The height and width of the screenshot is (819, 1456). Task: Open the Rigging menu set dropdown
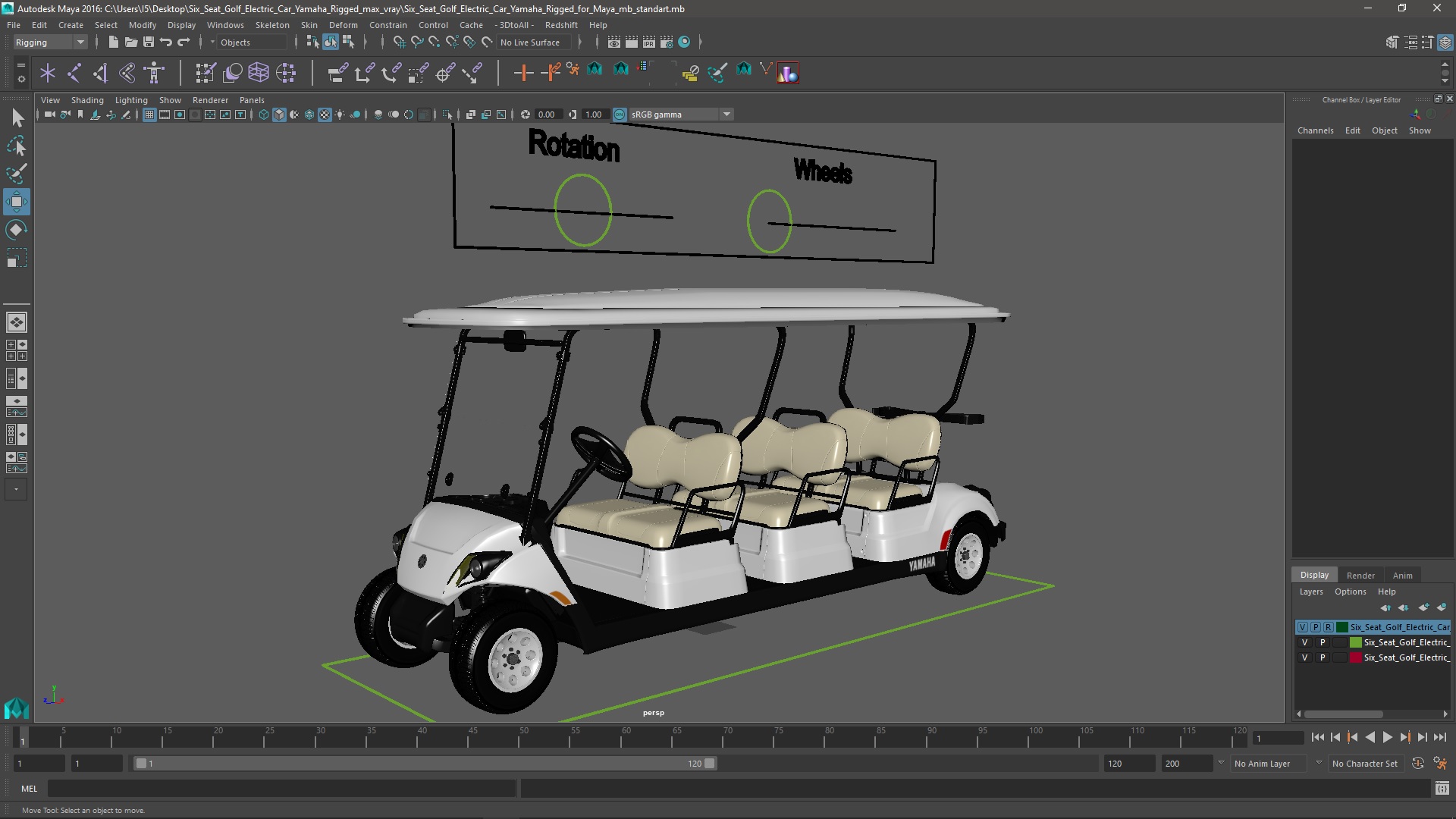pos(50,42)
